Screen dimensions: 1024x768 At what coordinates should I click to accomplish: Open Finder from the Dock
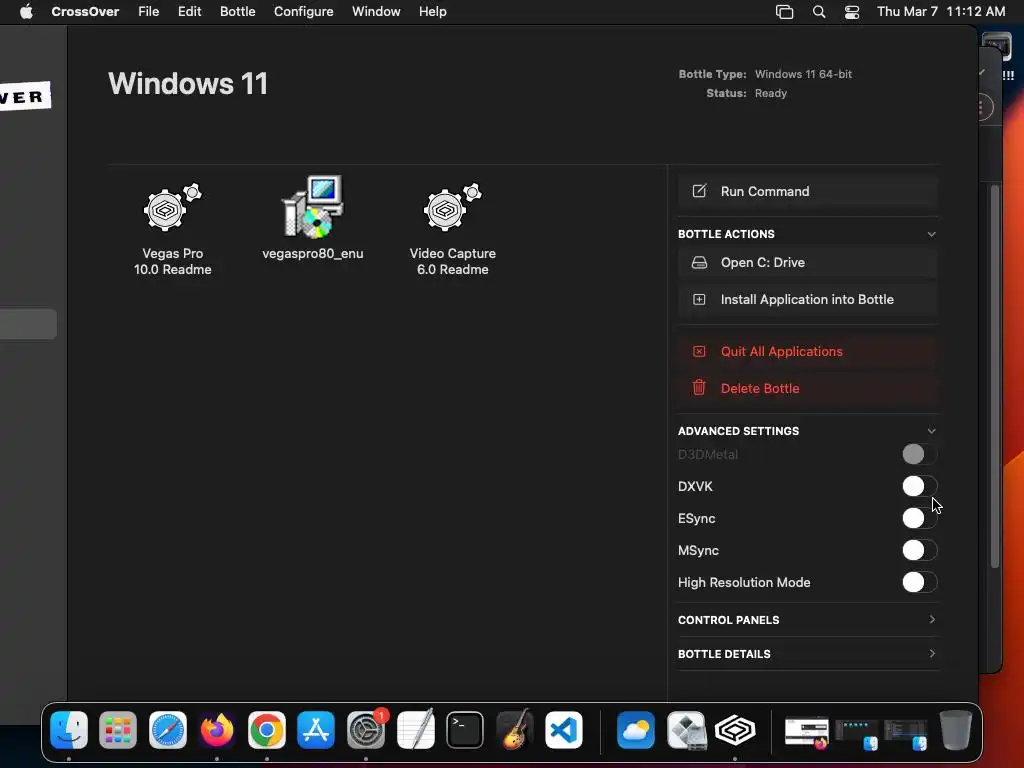[69, 730]
